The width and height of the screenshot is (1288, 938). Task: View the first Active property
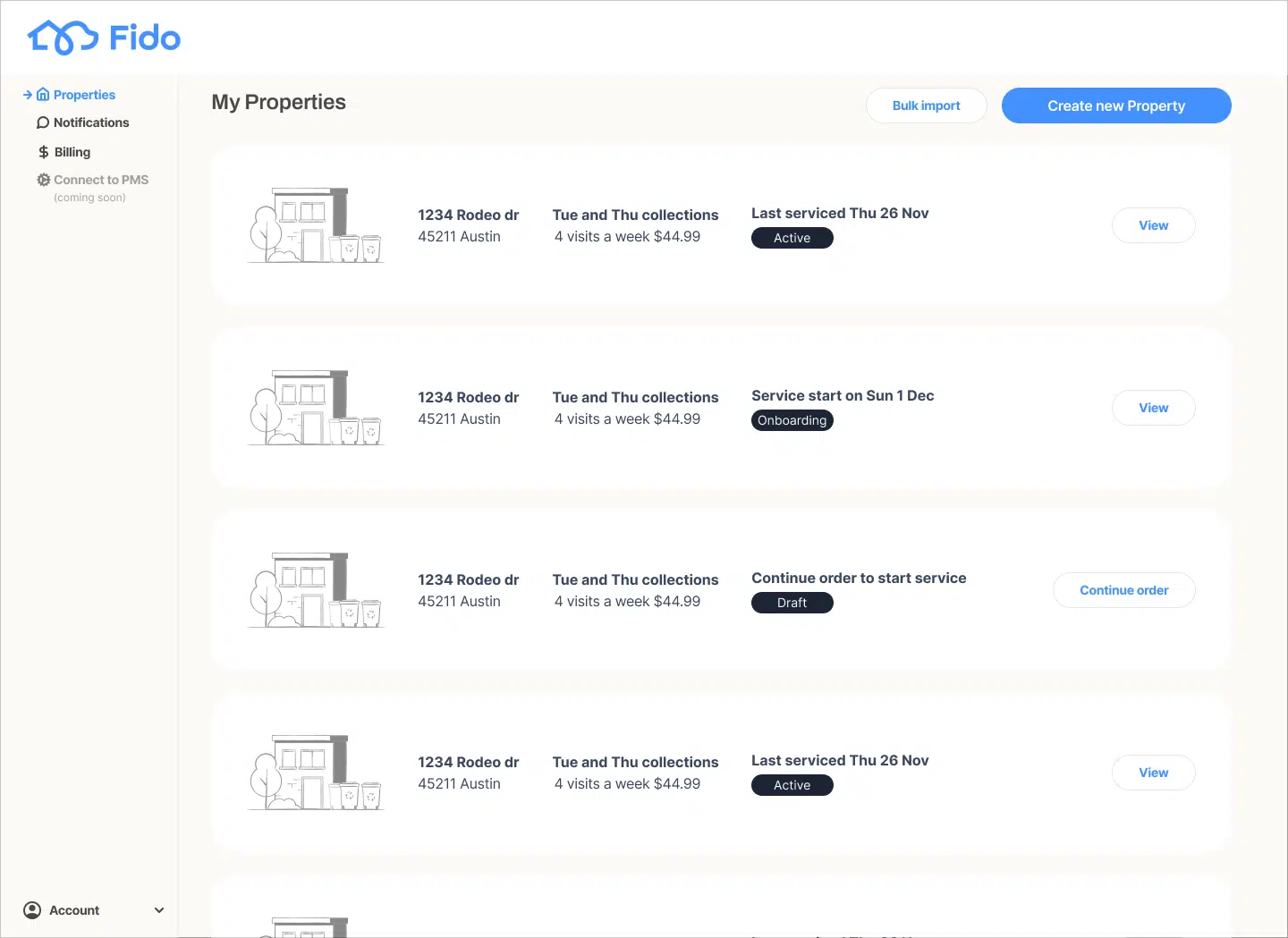tap(1153, 225)
